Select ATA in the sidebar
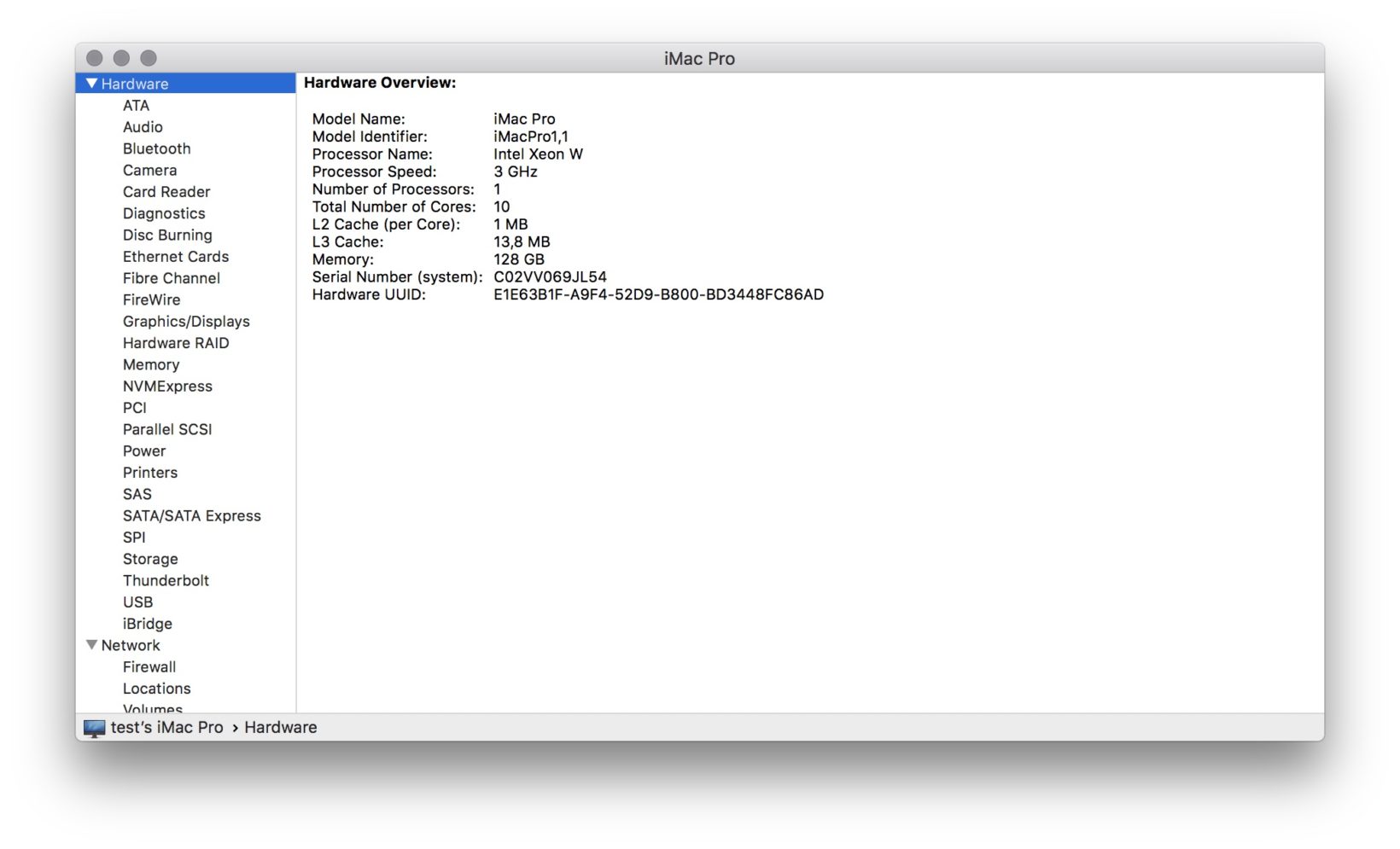Image resolution: width=1400 pixels, height=849 pixels. coord(136,105)
